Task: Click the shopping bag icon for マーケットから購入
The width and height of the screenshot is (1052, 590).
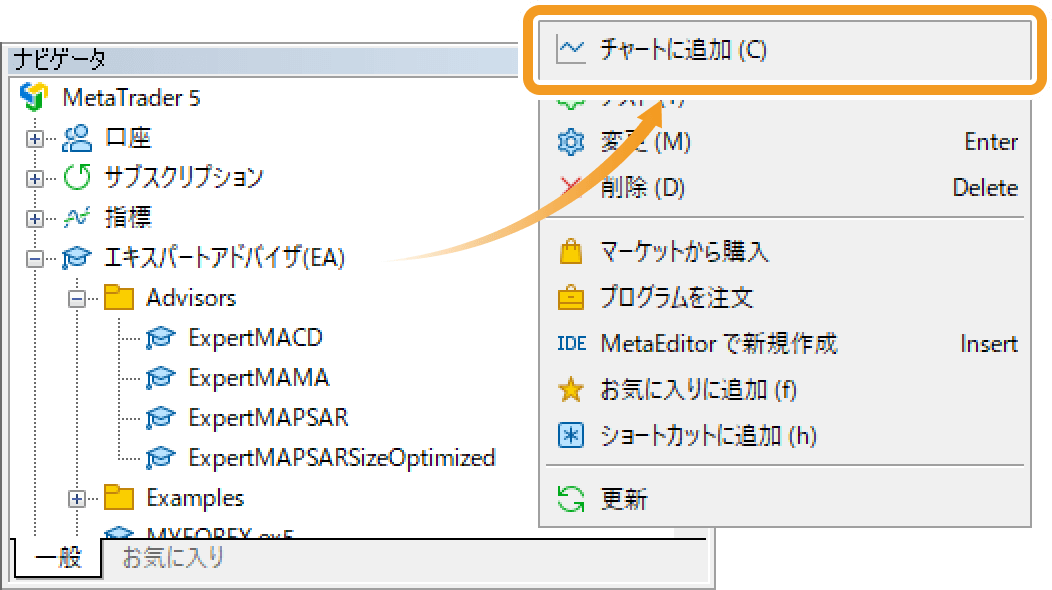Action: click(571, 252)
